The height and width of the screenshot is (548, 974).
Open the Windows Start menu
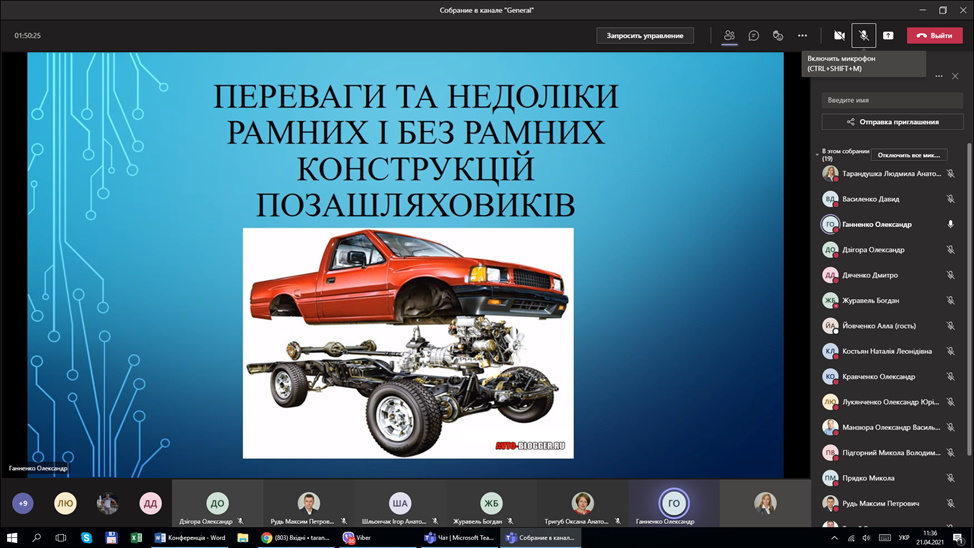point(12,538)
